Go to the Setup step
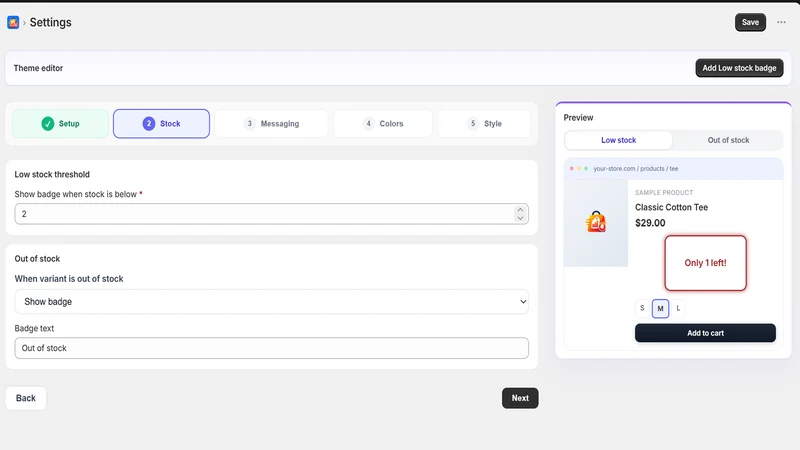The height and width of the screenshot is (450, 800). point(60,123)
